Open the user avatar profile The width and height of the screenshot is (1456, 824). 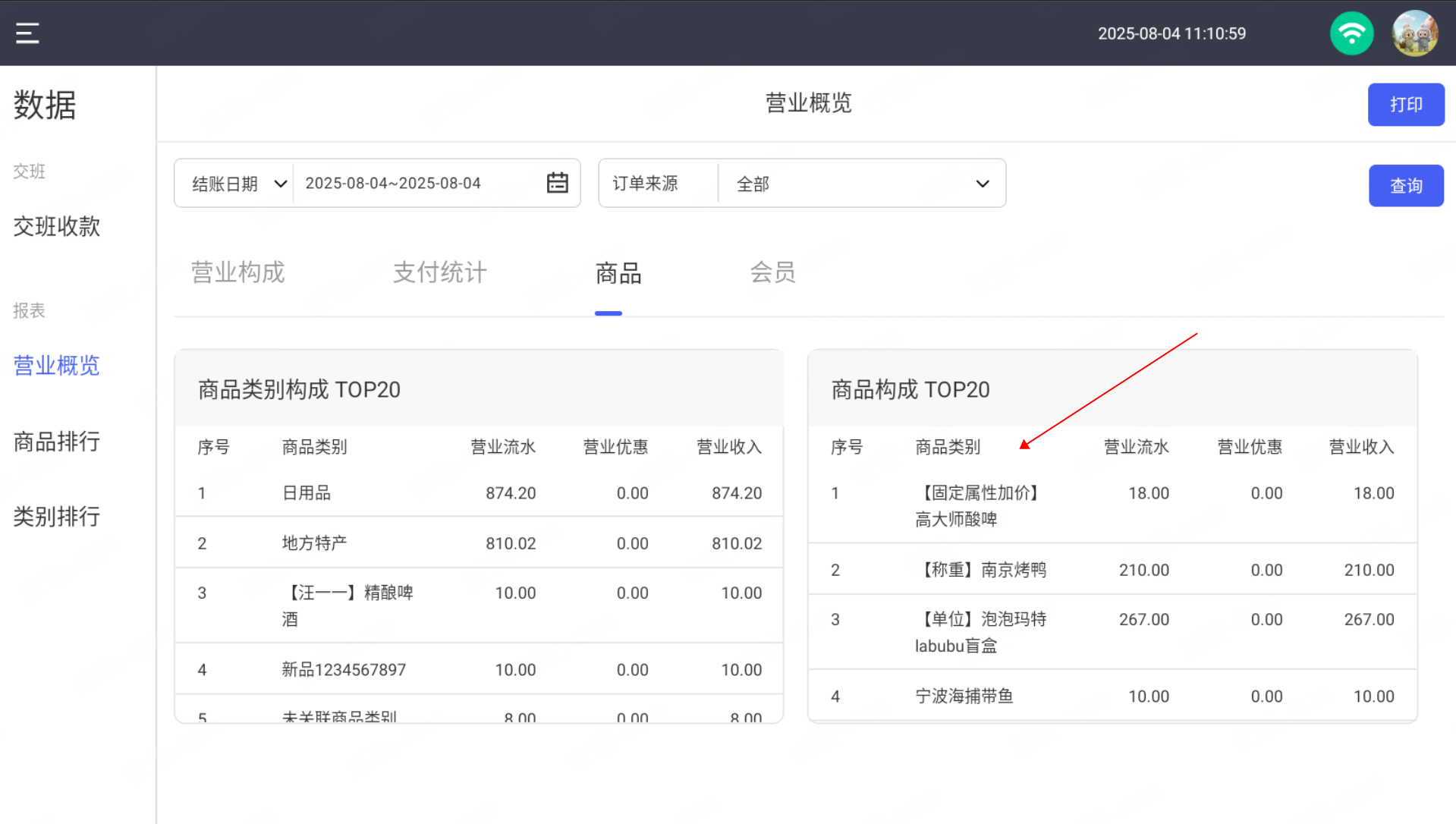point(1415,33)
